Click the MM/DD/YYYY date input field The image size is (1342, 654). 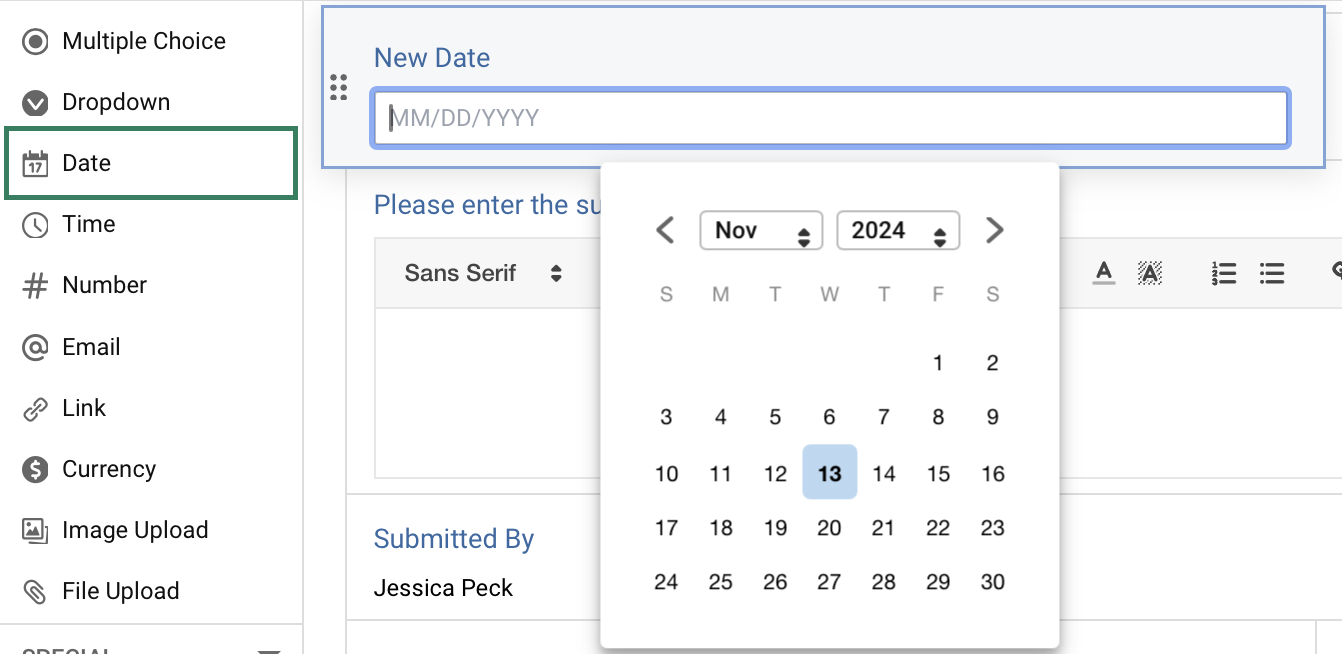829,119
